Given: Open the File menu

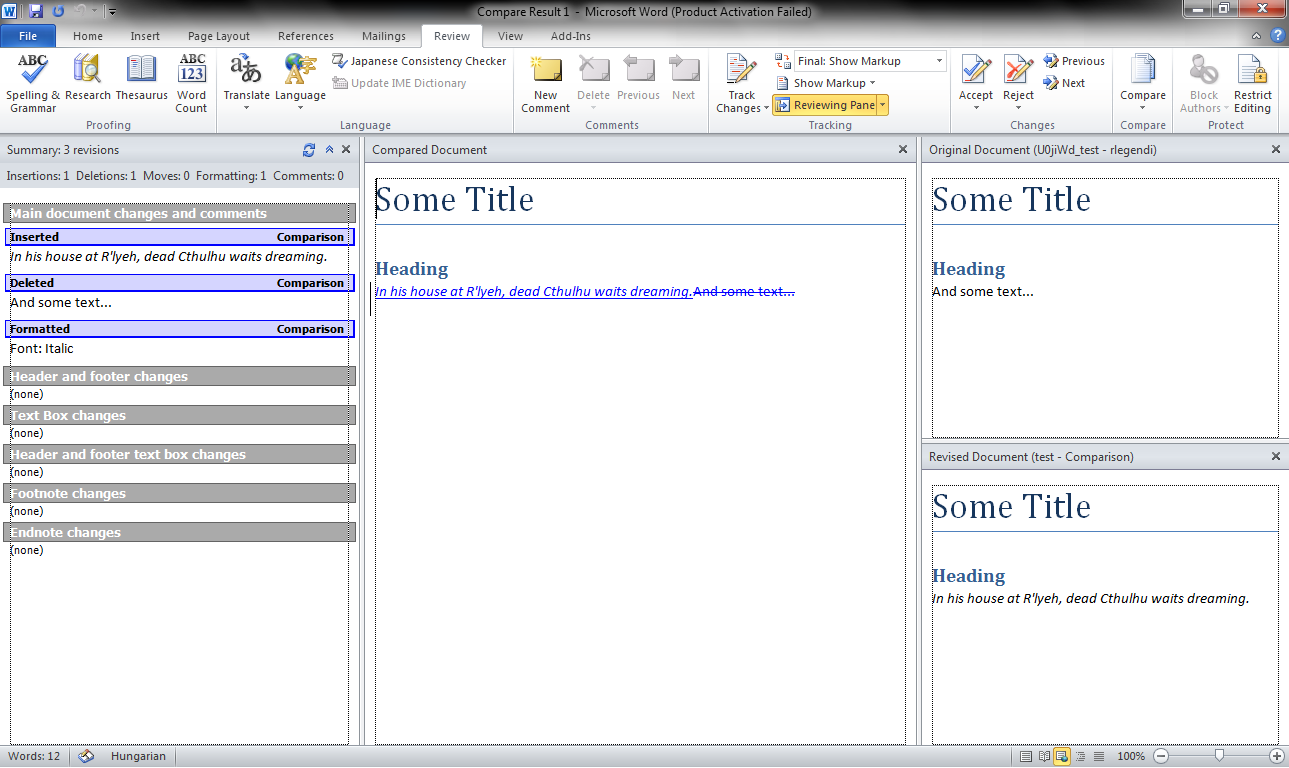Looking at the screenshot, I should [x=28, y=35].
